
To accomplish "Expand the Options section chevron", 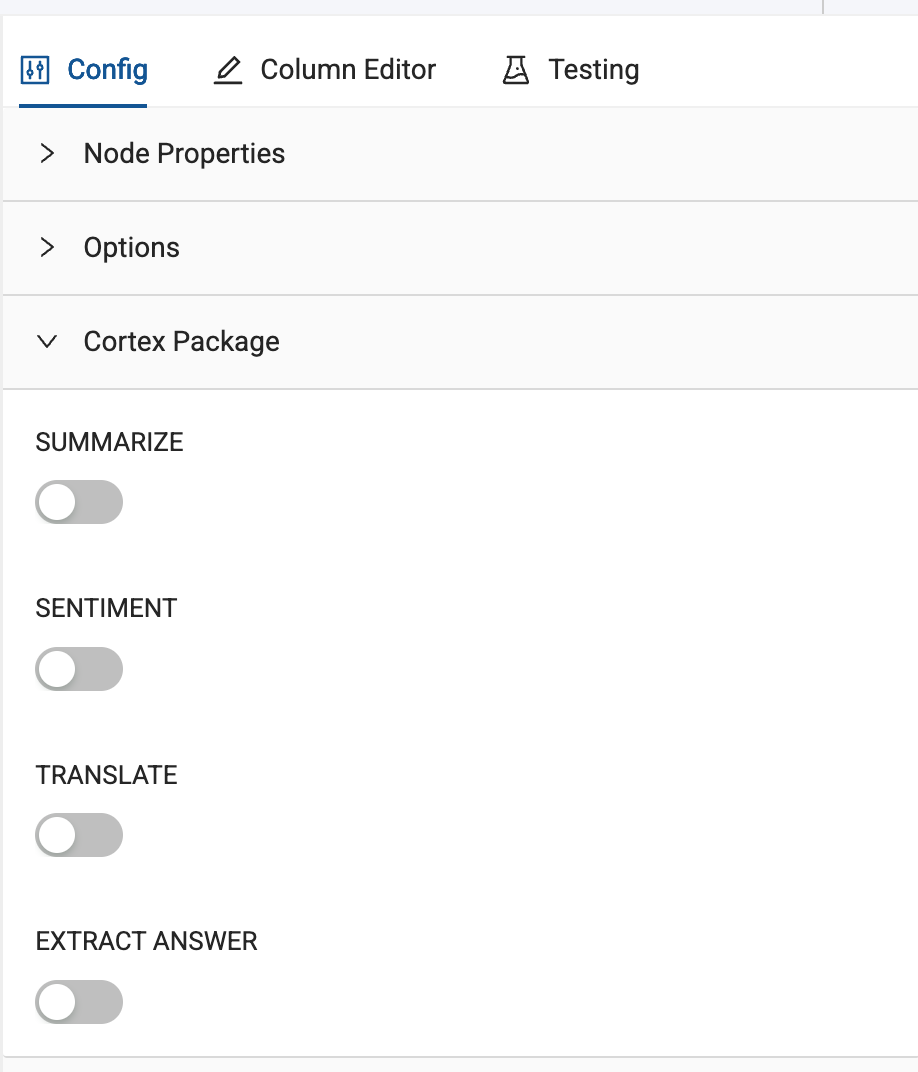I will tap(47, 248).
